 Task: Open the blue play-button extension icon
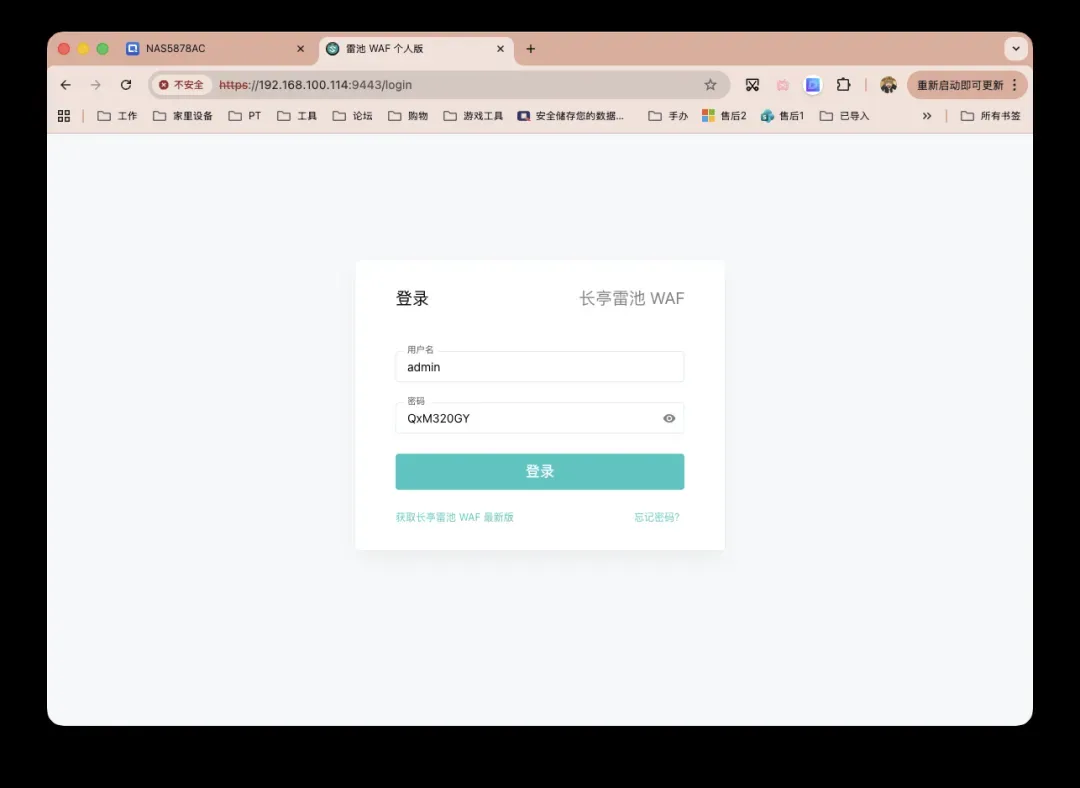pos(813,85)
